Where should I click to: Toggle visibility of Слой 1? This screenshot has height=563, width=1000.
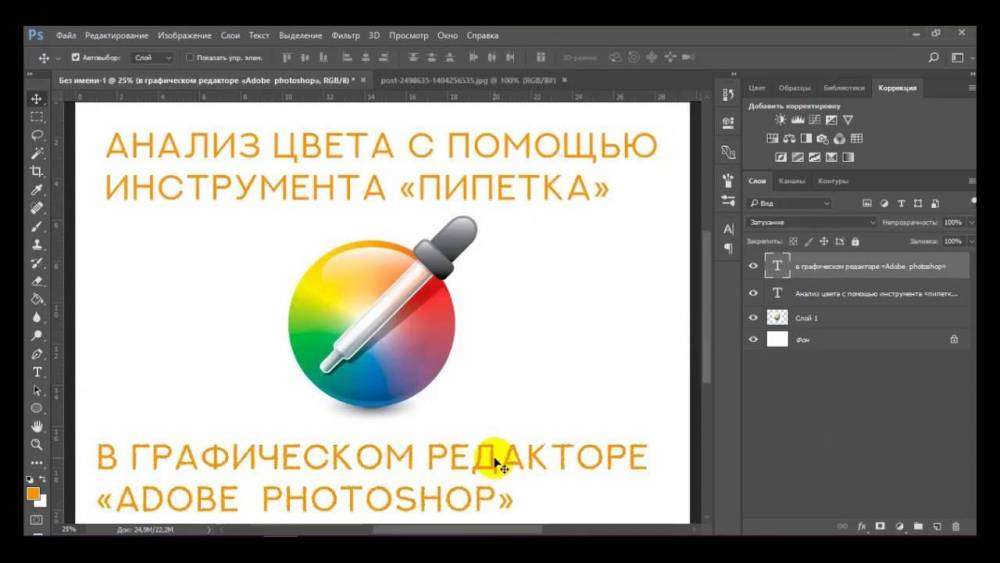pos(753,318)
